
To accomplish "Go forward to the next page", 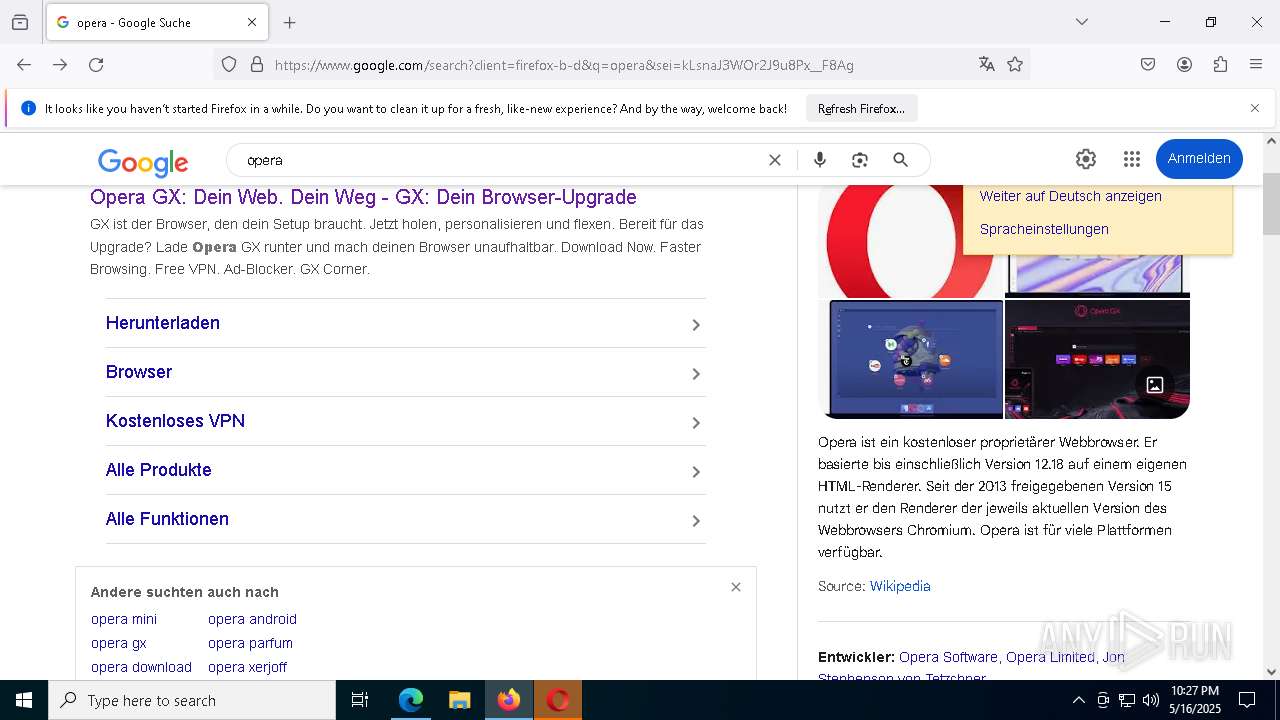I will (60, 64).
